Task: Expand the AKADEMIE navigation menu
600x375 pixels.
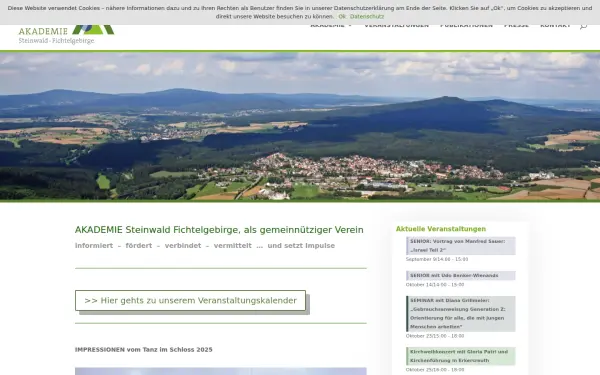Action: pos(331,26)
